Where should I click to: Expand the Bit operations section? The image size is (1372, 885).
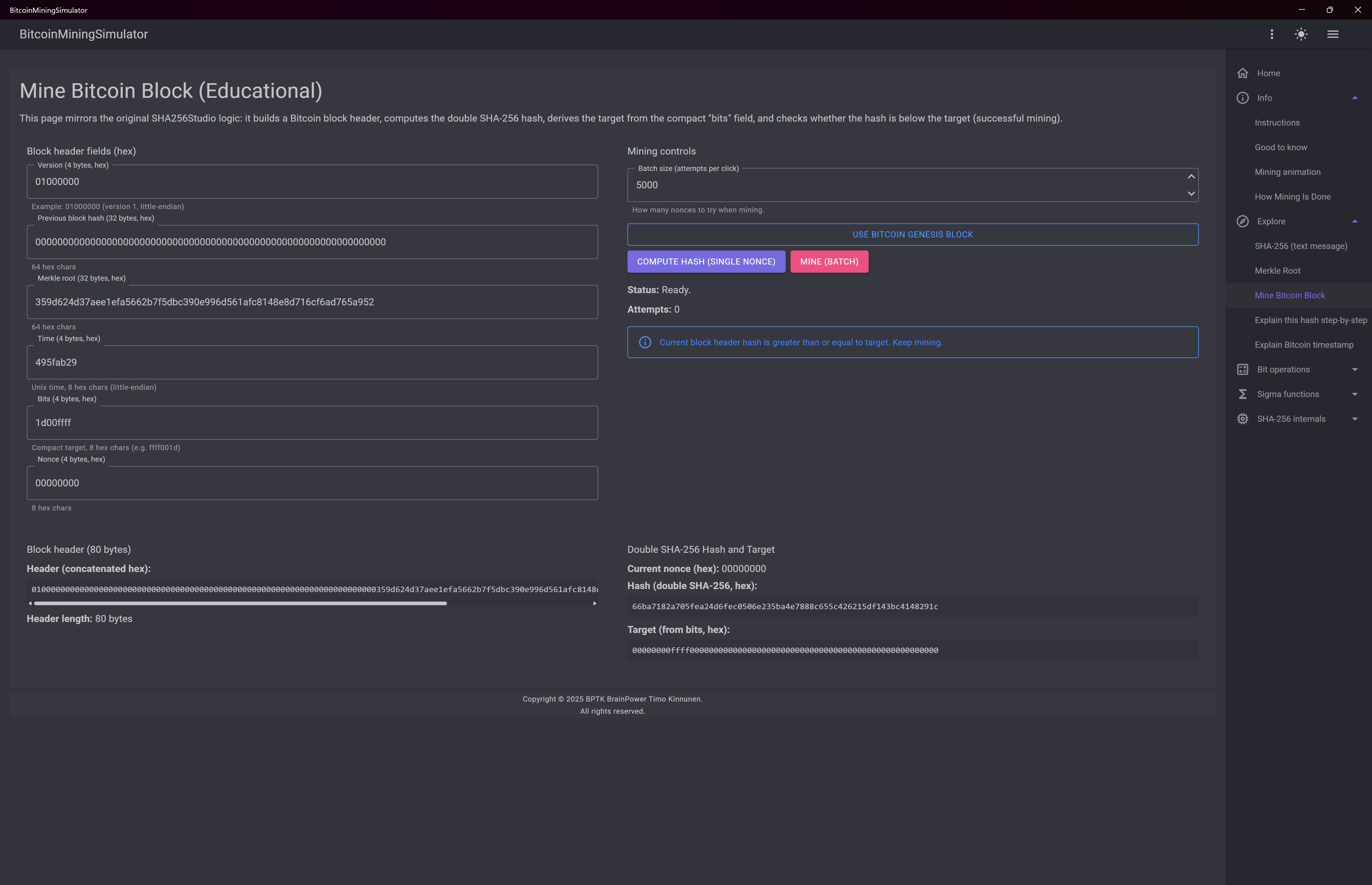(x=1355, y=369)
